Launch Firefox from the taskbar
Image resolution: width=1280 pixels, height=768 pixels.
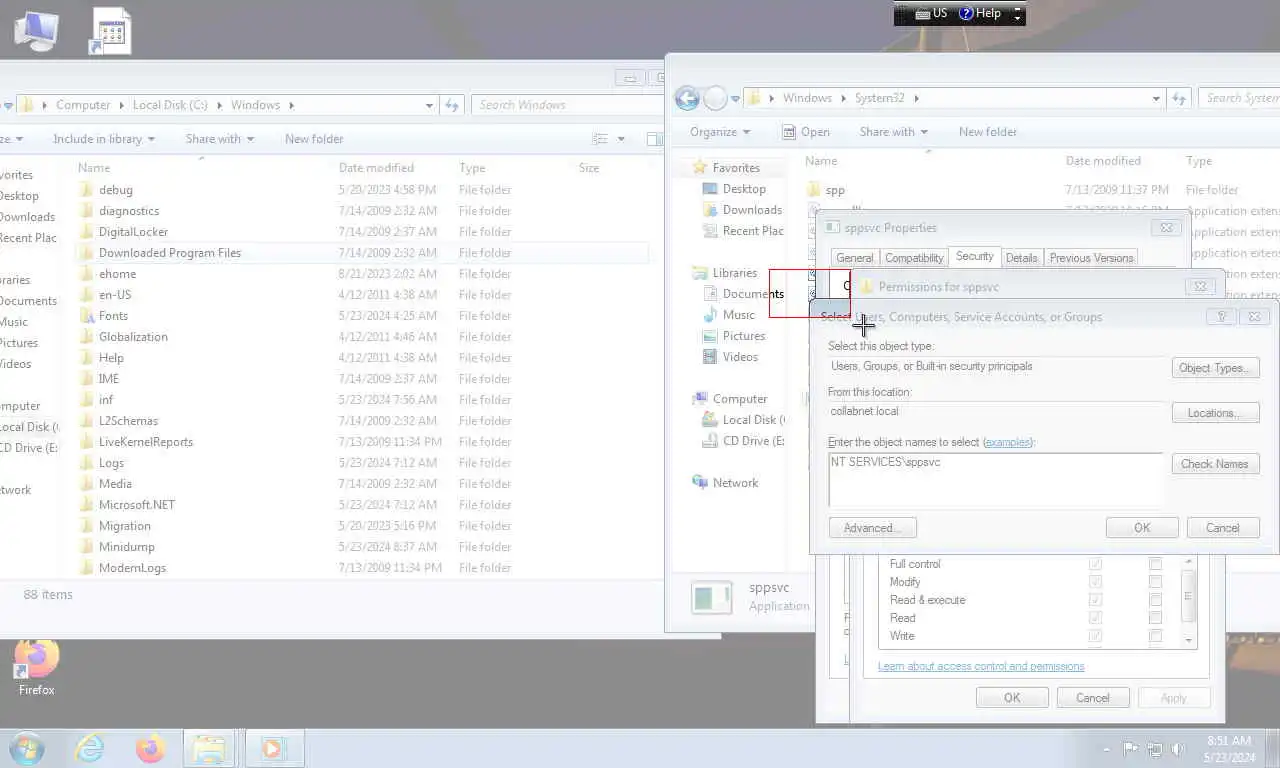point(150,748)
